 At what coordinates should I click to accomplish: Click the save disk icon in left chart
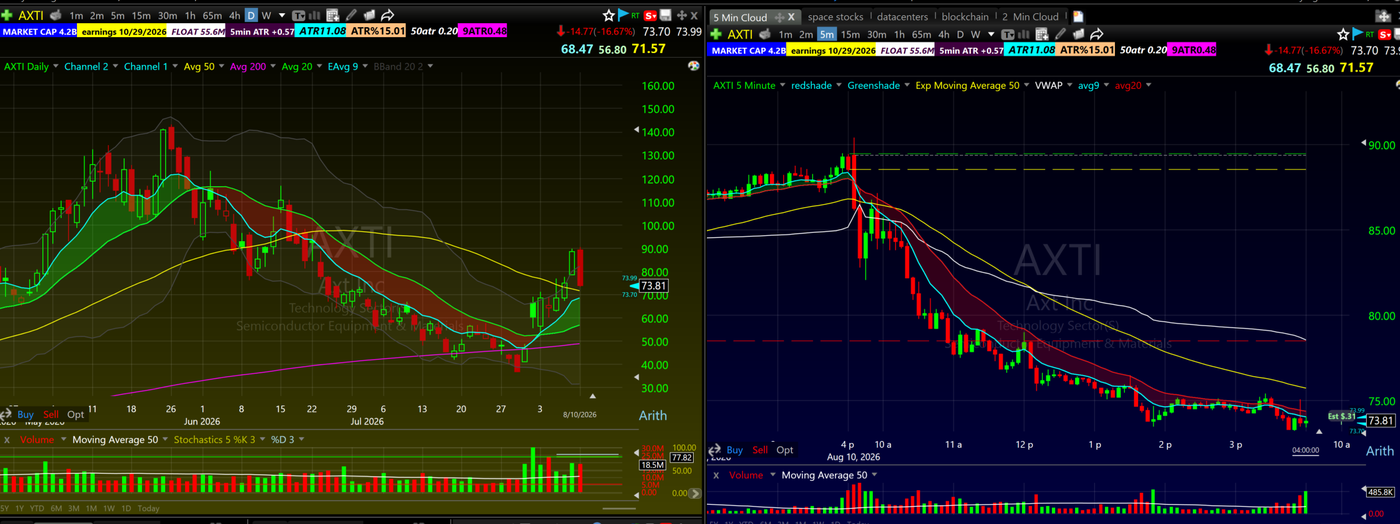pos(665,15)
